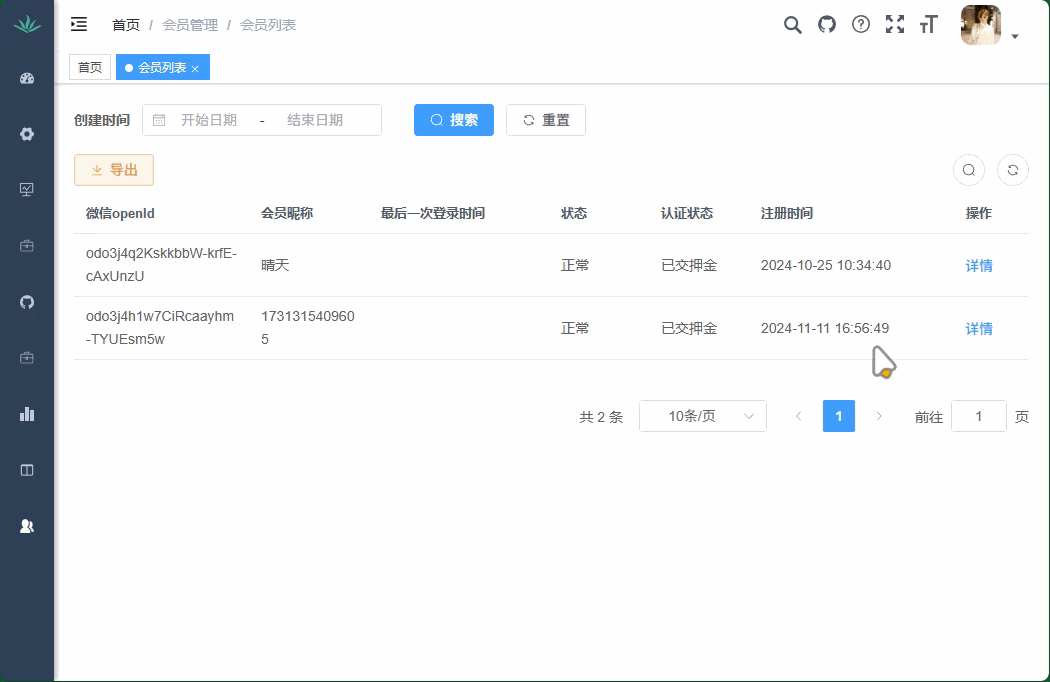Toggle the sidebar collapse hamburger icon

tap(79, 25)
